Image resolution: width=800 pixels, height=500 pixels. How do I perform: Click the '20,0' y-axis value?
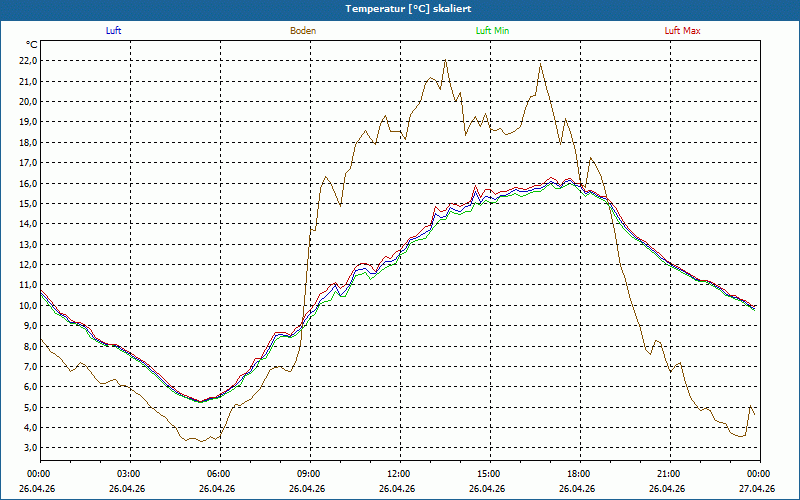(x=29, y=102)
